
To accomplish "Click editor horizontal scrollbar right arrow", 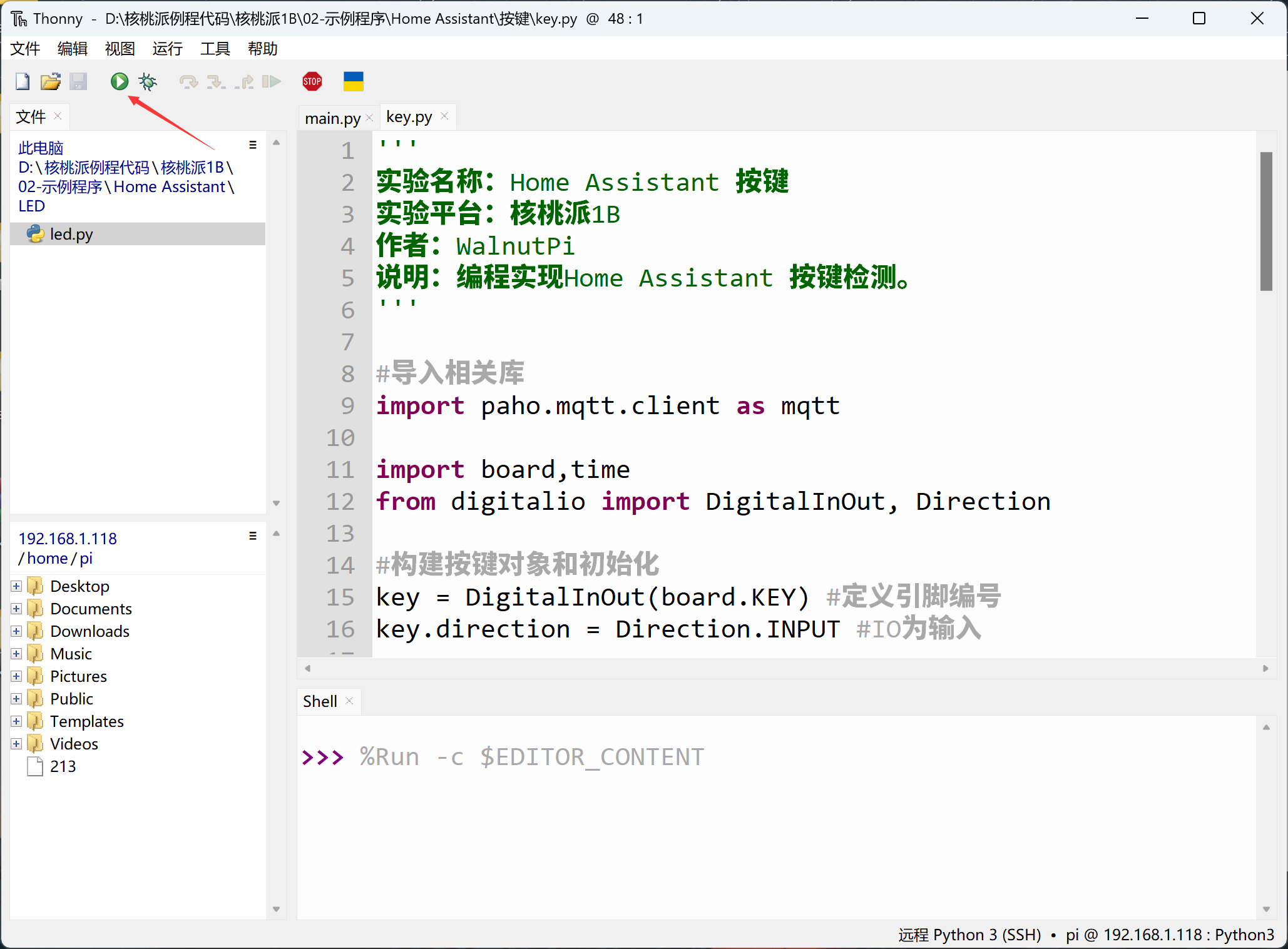I will pos(1265,668).
